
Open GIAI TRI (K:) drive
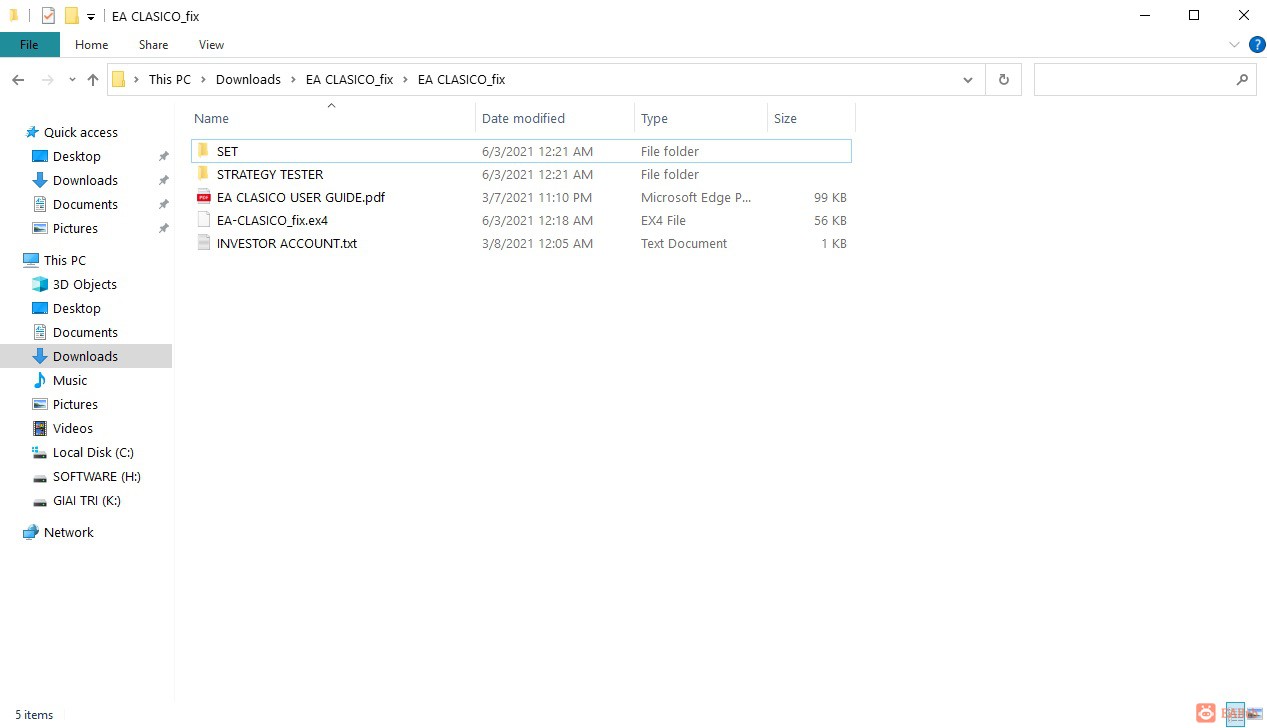(87, 500)
